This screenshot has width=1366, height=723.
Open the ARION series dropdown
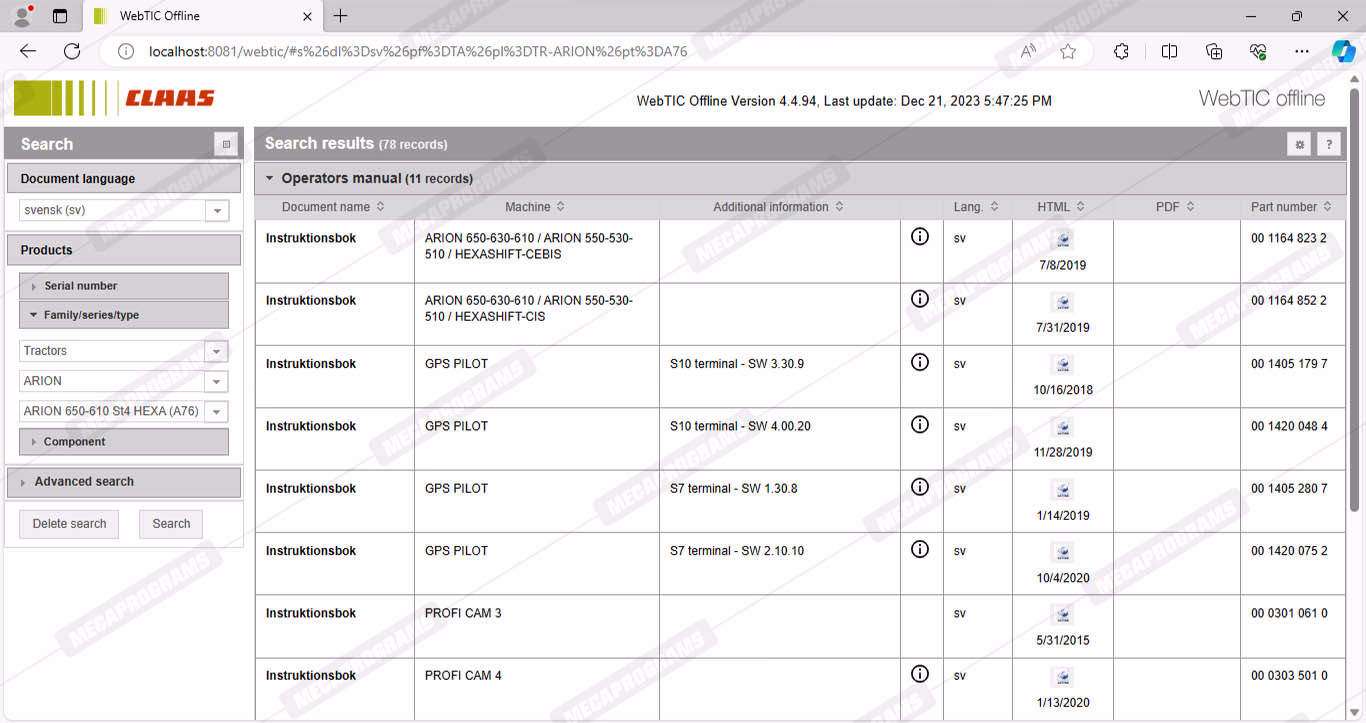click(x=216, y=381)
